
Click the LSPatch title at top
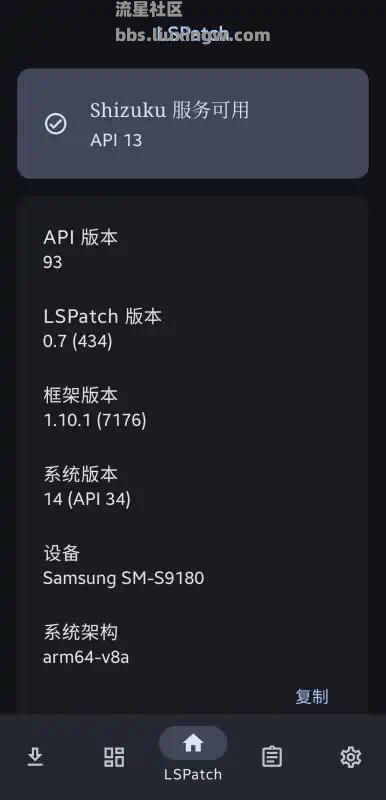click(x=193, y=34)
